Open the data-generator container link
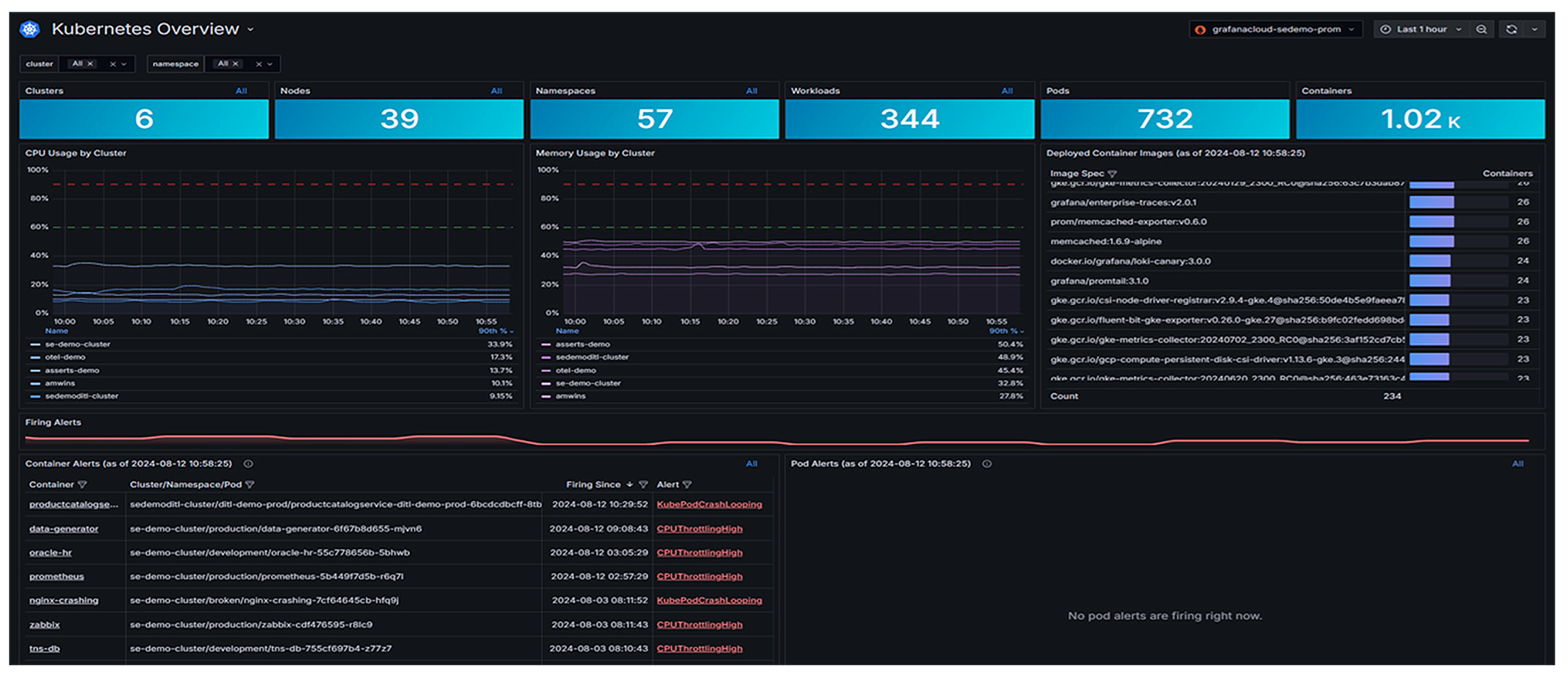1568x679 pixels. (63, 529)
